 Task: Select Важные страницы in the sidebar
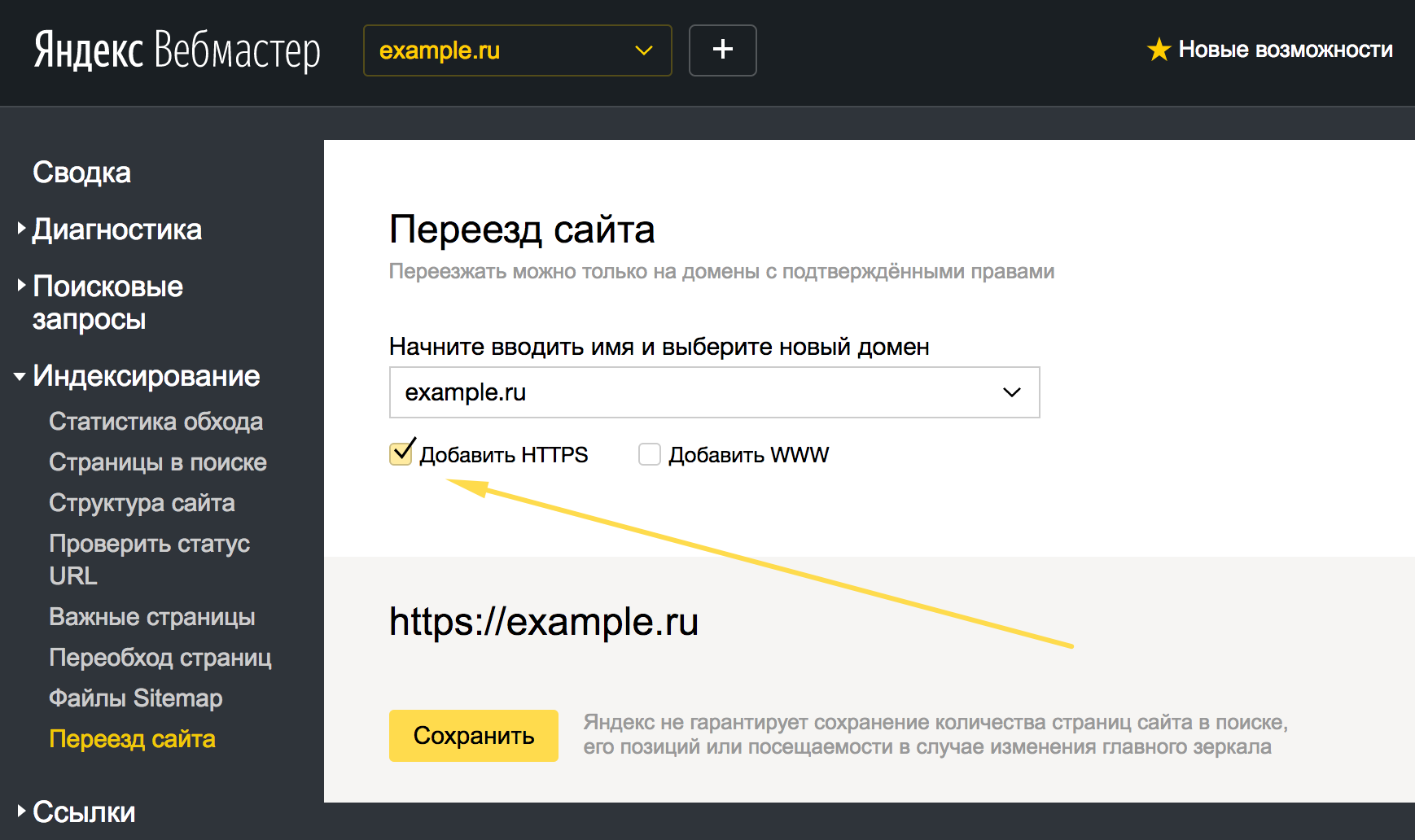click(152, 616)
